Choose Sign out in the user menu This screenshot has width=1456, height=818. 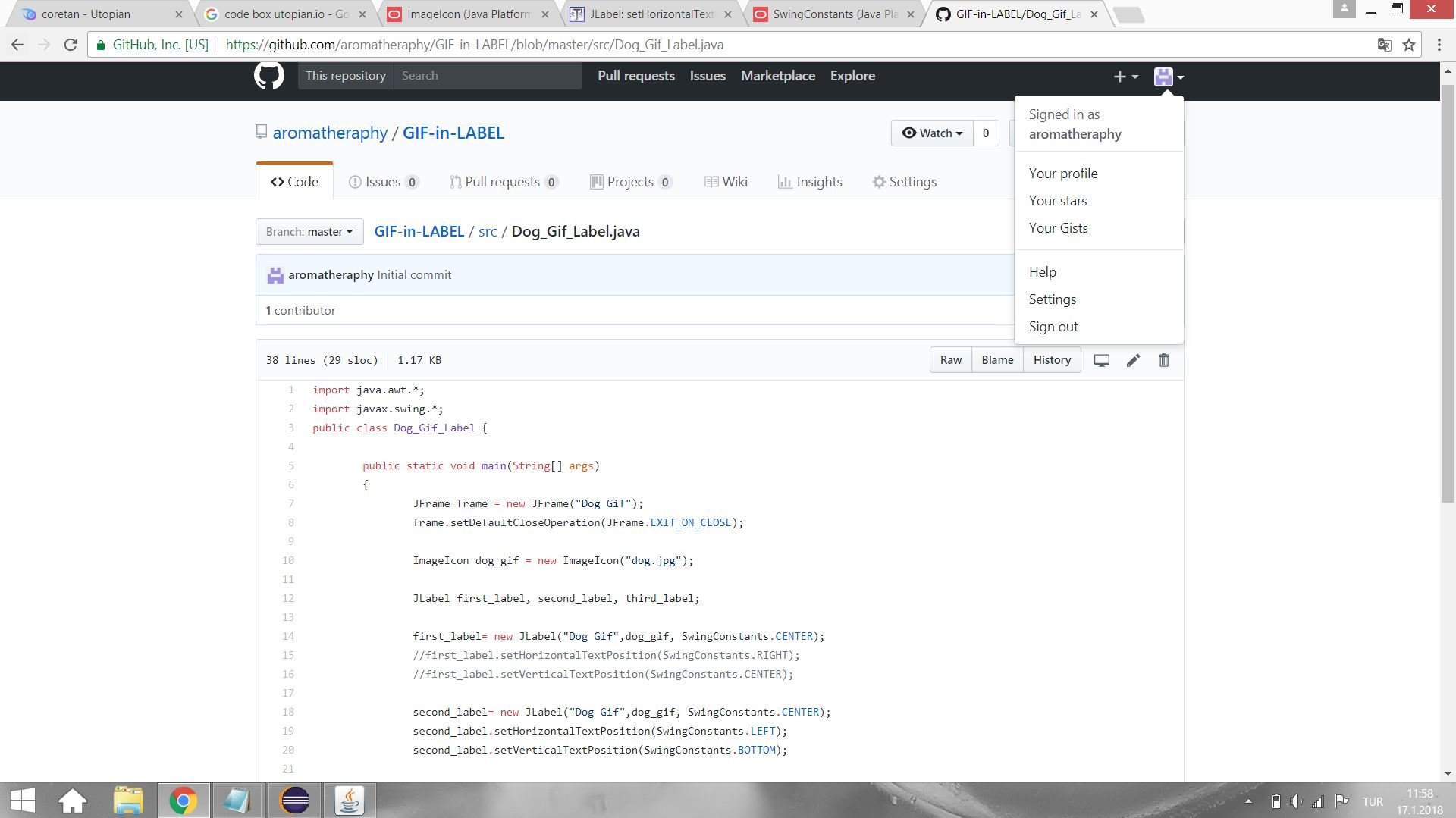(x=1099, y=327)
